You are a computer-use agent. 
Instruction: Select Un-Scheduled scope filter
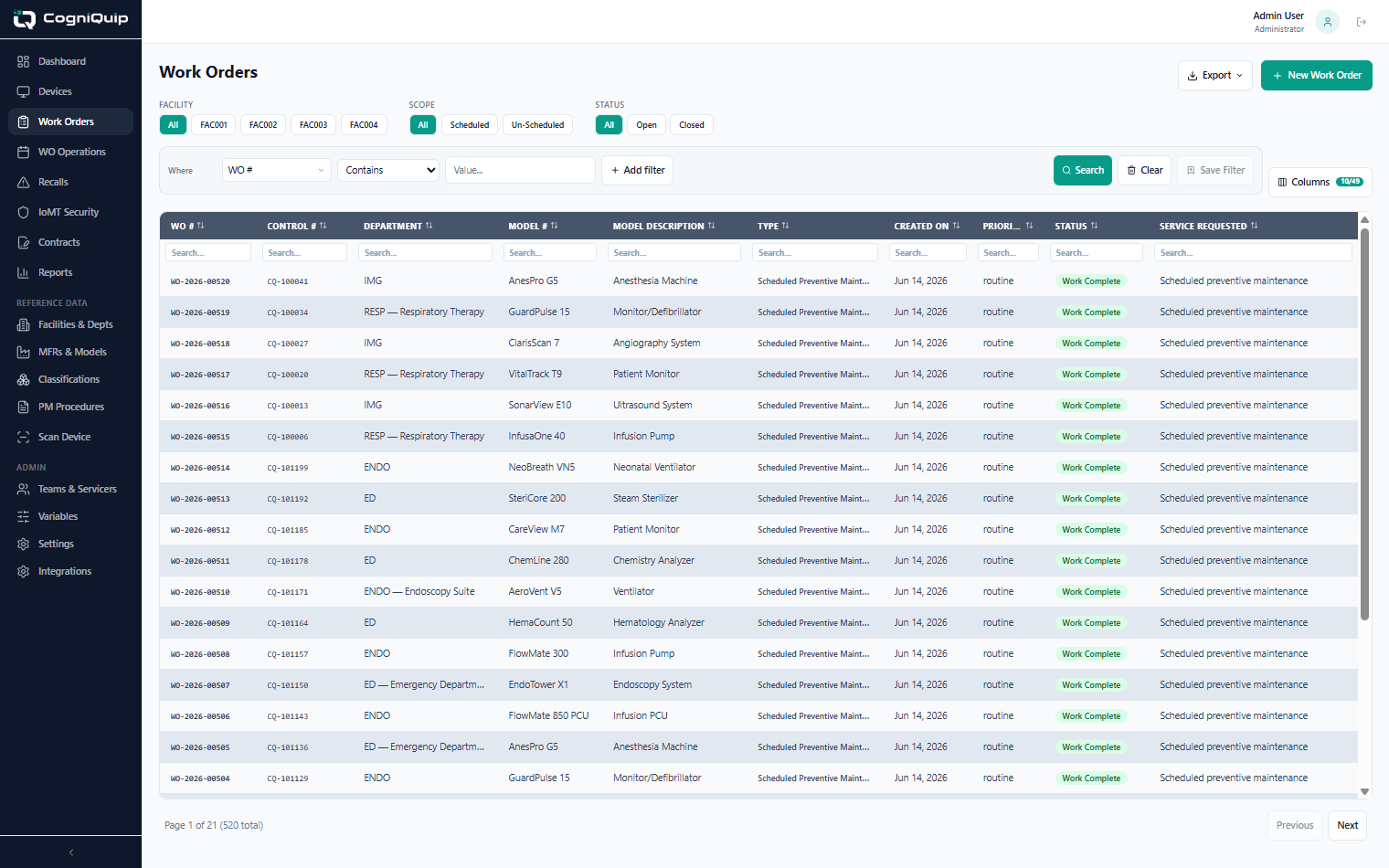(x=537, y=125)
